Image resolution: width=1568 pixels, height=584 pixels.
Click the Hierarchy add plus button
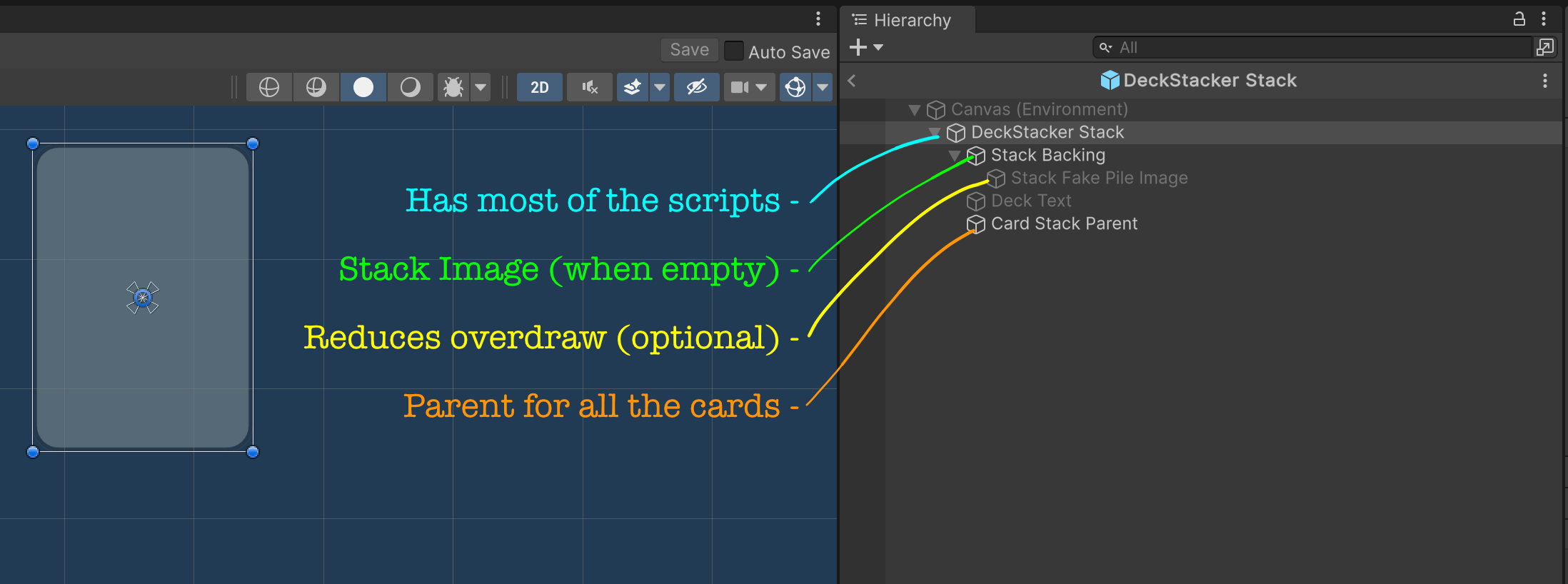[858, 47]
